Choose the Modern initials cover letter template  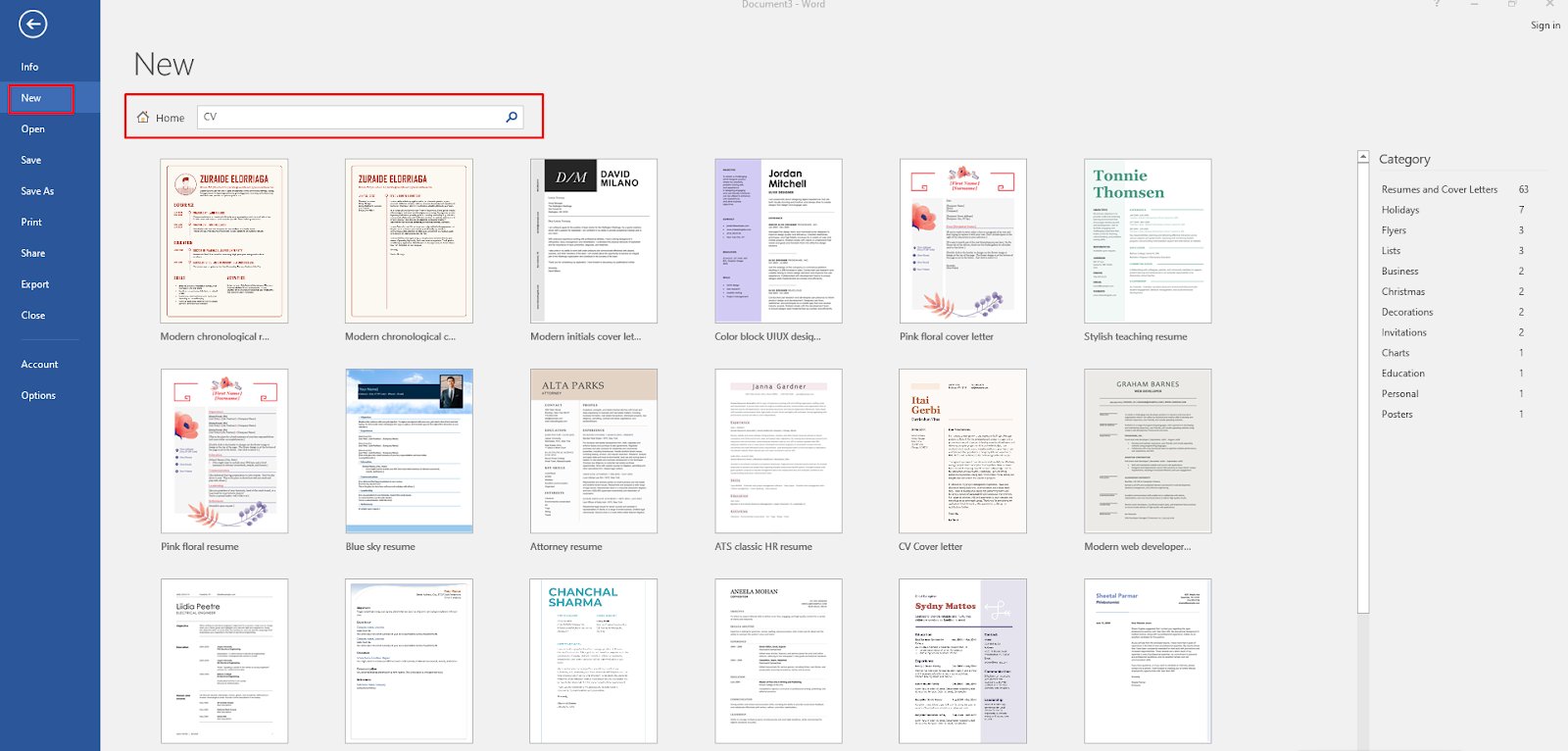[594, 241]
